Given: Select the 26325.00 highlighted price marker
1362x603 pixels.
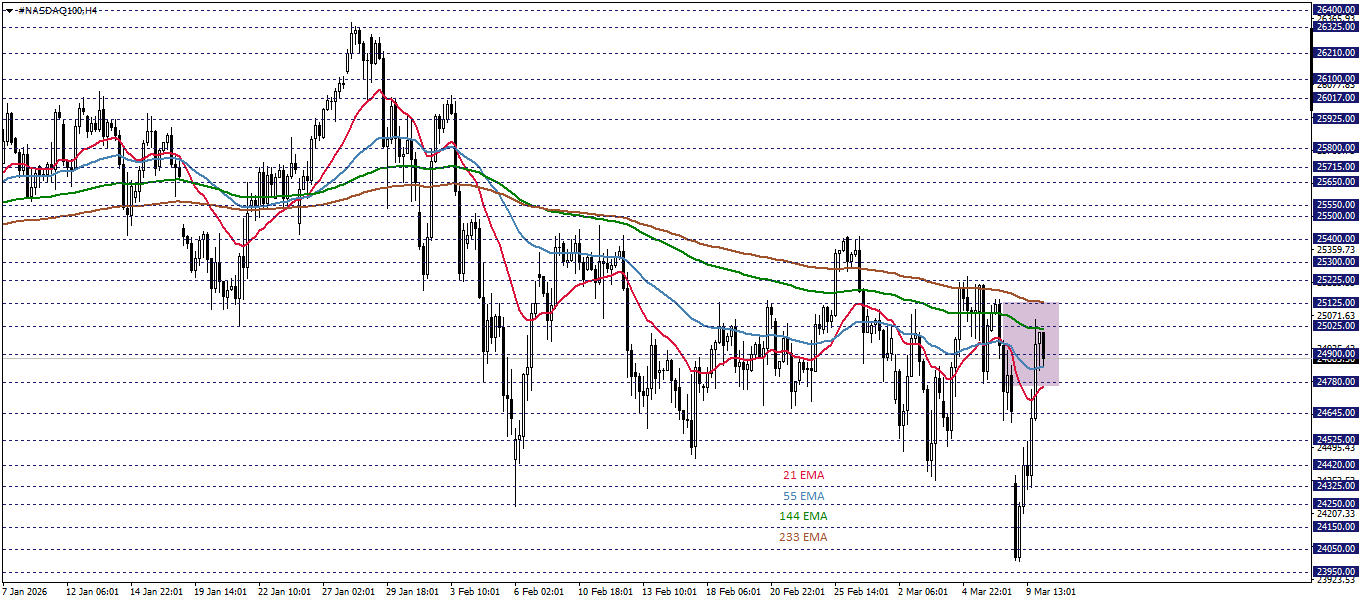Looking at the screenshot, I should [x=1334, y=26].
